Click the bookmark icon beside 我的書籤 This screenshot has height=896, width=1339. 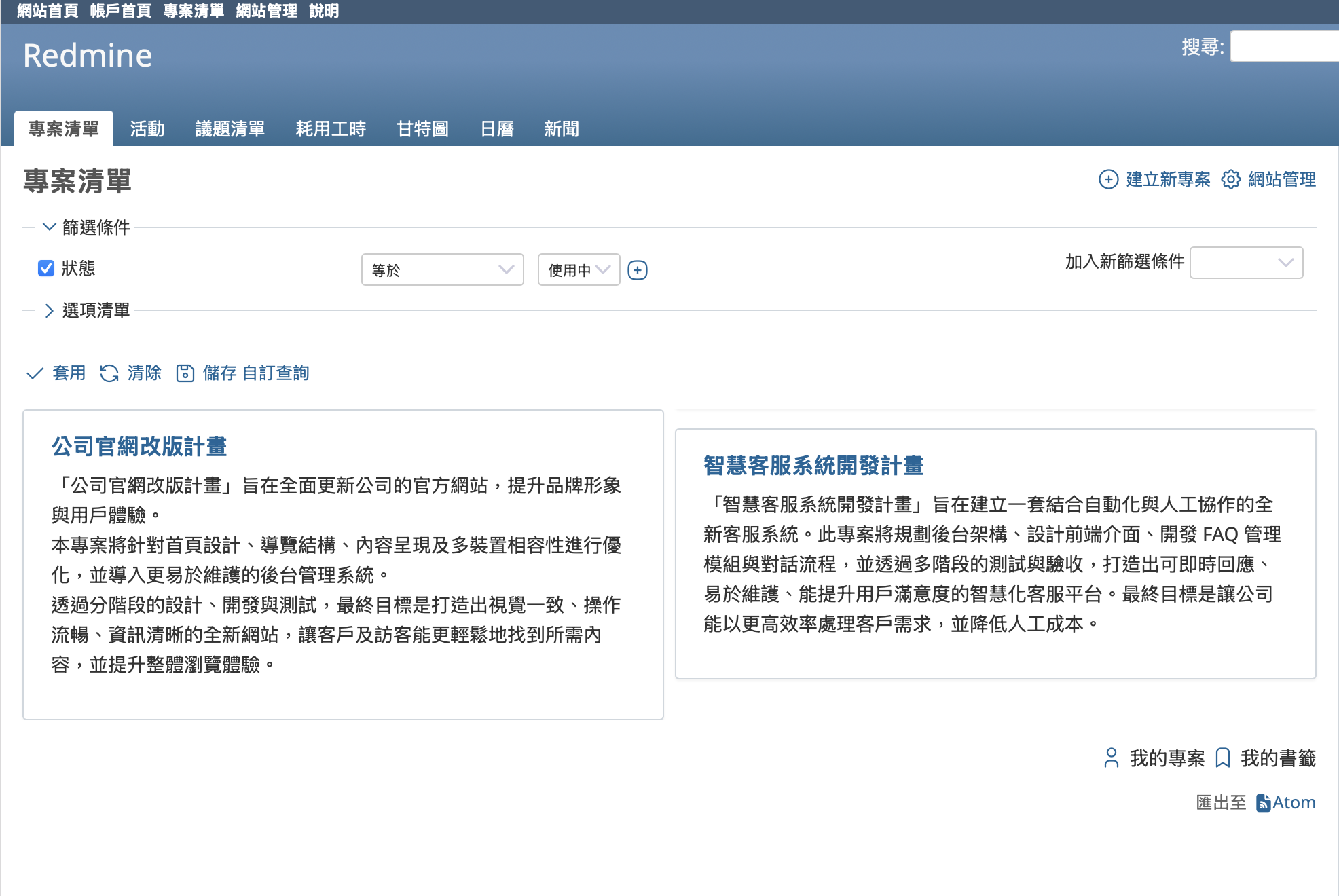[x=1223, y=758]
